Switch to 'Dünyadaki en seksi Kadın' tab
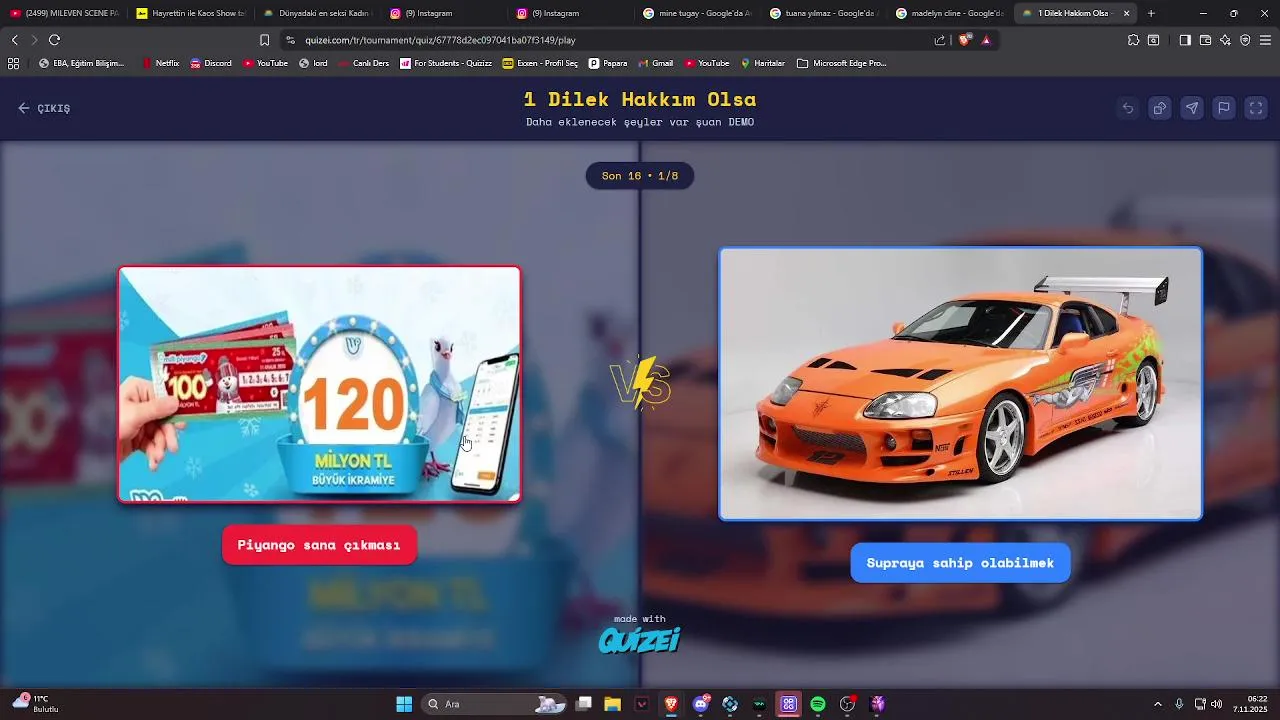The image size is (1280, 720). [316, 13]
